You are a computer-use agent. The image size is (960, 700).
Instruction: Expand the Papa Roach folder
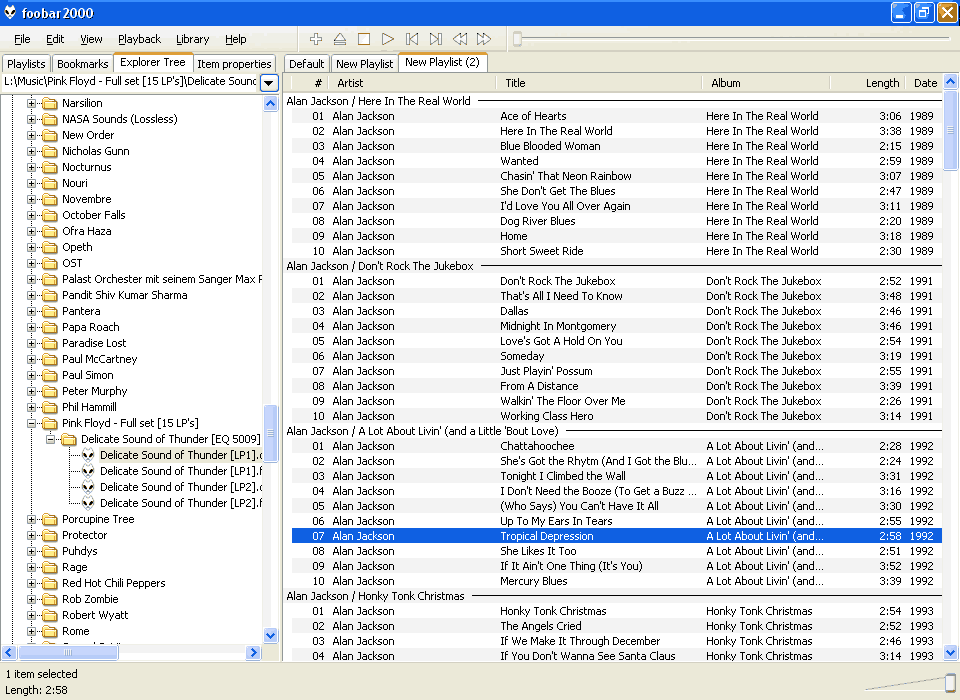point(31,327)
